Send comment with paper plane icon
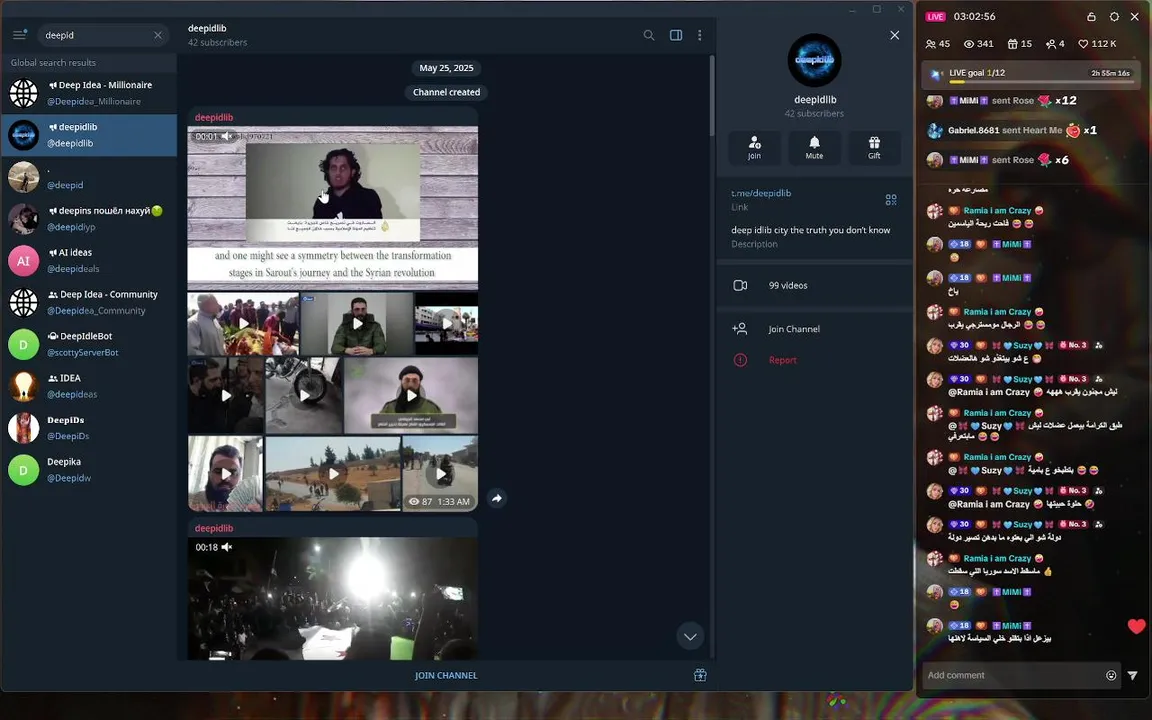Viewport: 1152px width, 720px height. (x=1132, y=675)
